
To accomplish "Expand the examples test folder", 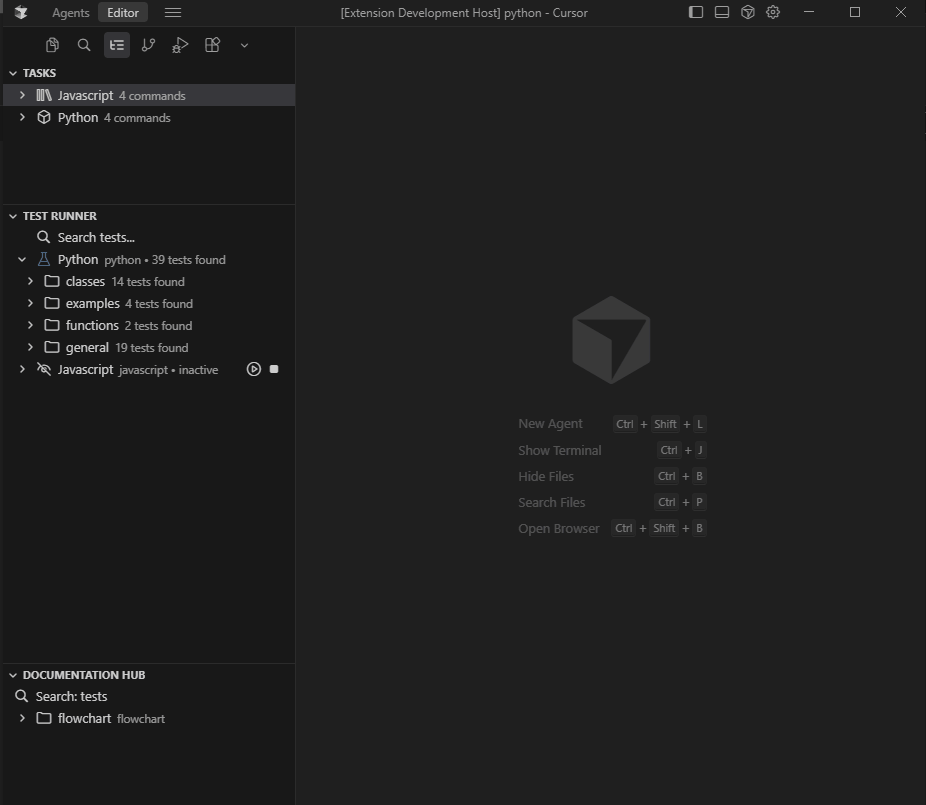I will tap(31, 304).
